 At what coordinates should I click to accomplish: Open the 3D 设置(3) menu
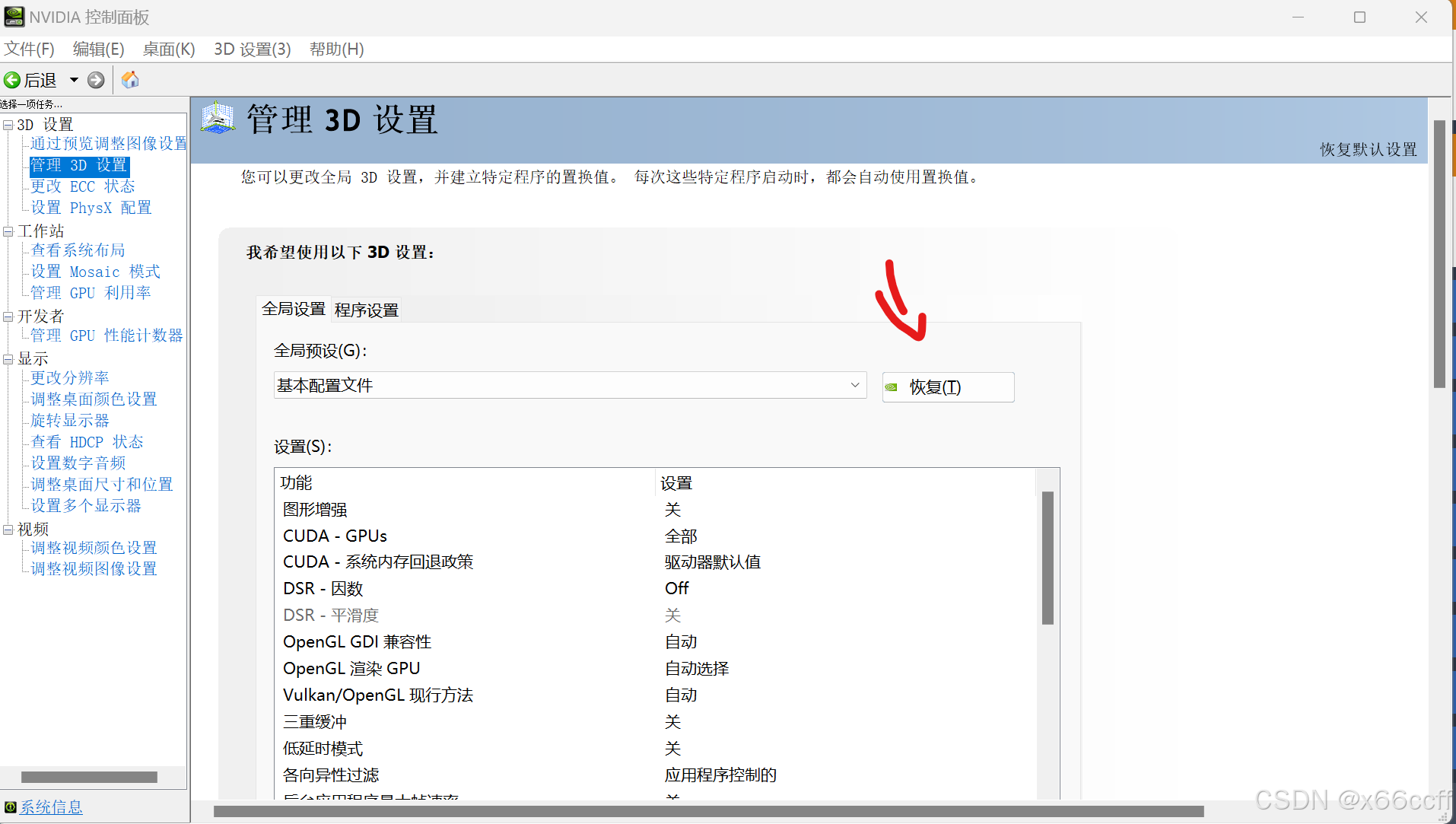pyautogui.click(x=253, y=49)
